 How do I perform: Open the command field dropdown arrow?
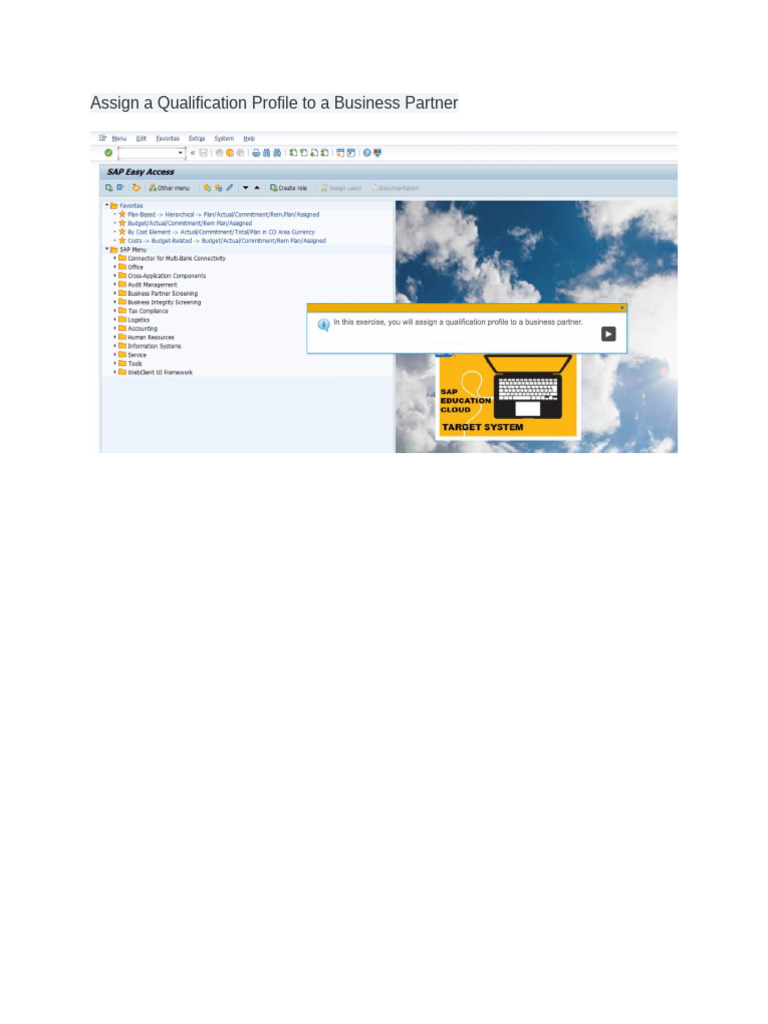180,153
